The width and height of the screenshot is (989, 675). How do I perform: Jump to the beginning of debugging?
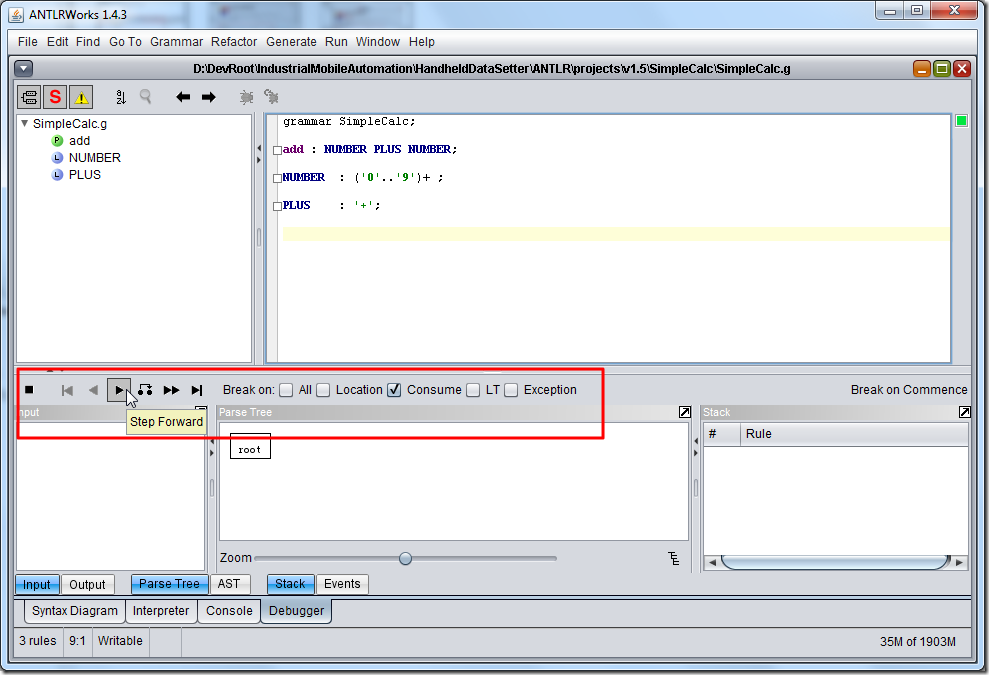(x=67, y=390)
